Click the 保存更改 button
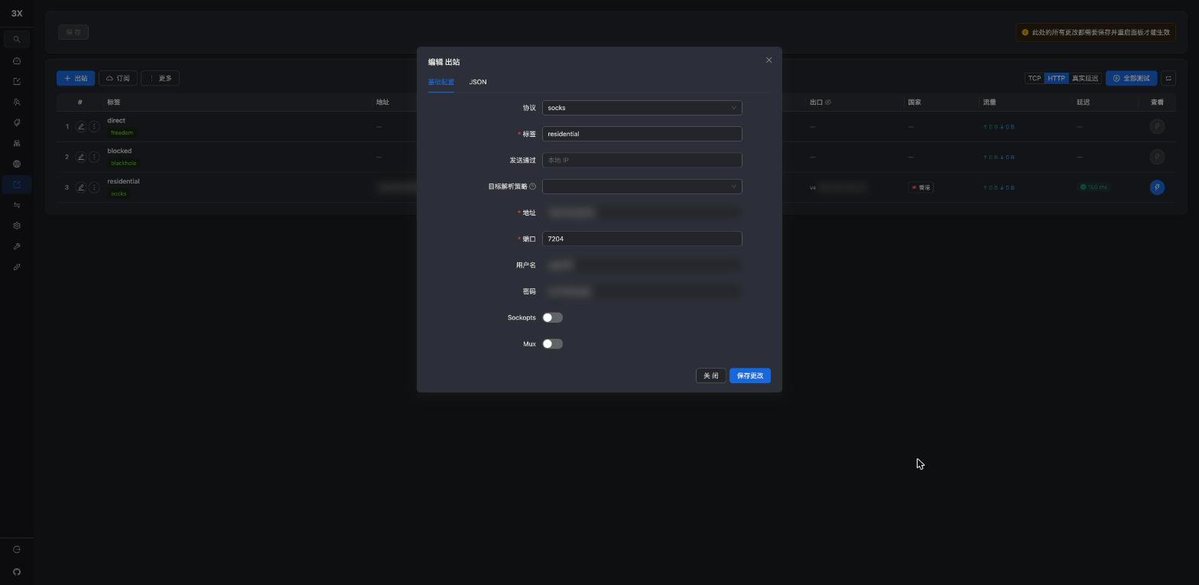The width and height of the screenshot is (1199, 585). pyautogui.click(x=750, y=375)
